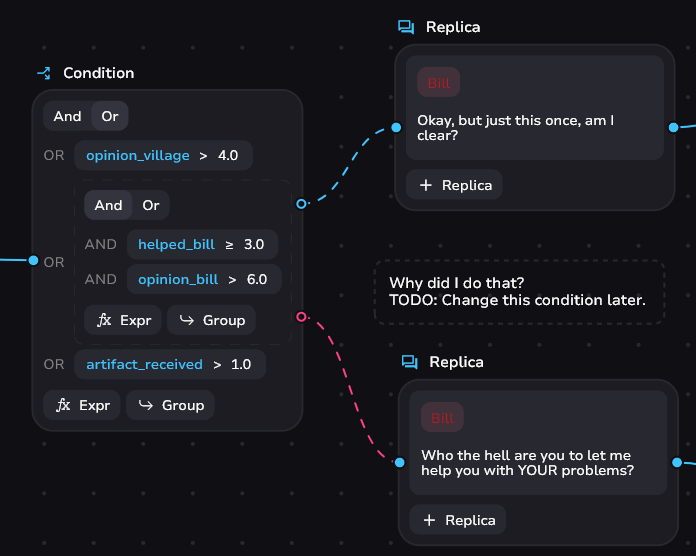Click the Condition node input port
The width and height of the screenshot is (696, 556).
tap(33, 261)
